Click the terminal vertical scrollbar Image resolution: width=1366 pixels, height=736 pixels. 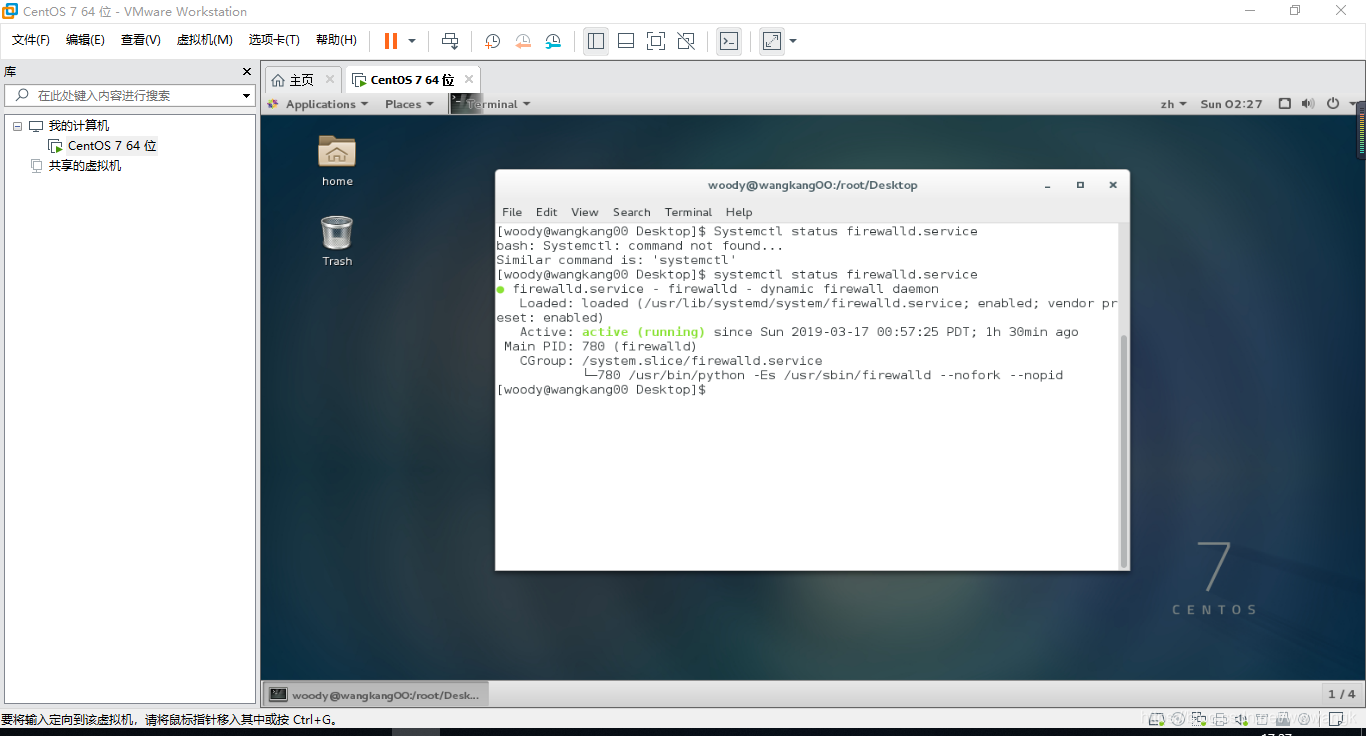click(1124, 450)
